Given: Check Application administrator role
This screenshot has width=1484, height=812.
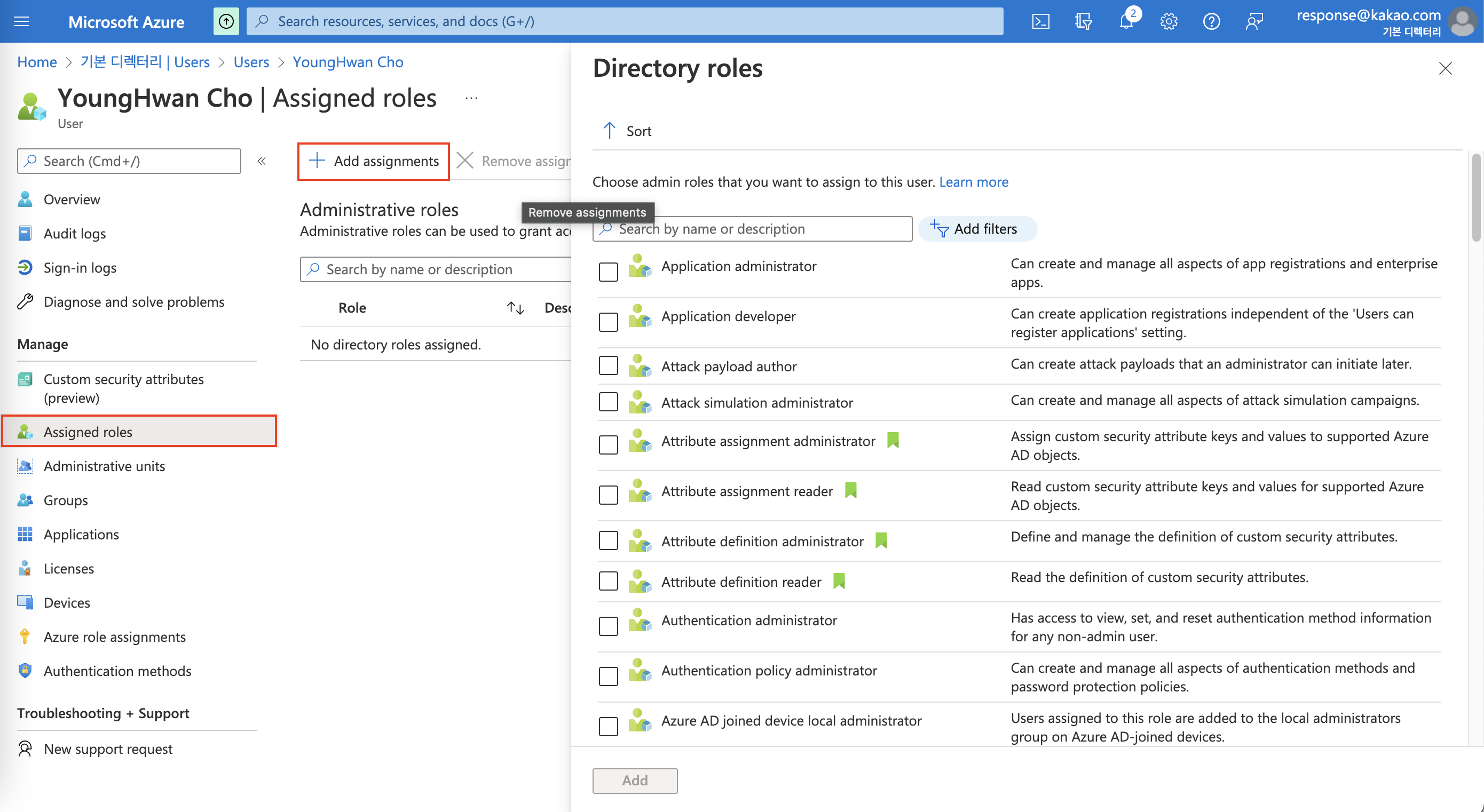Looking at the screenshot, I should tap(609, 272).
